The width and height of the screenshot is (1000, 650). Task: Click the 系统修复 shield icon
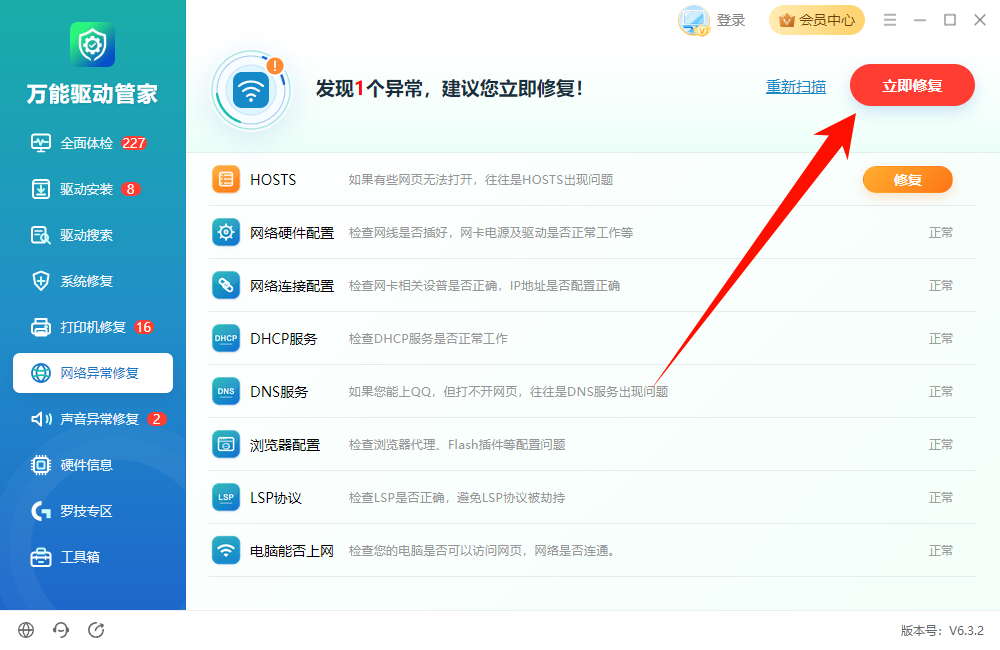41,281
